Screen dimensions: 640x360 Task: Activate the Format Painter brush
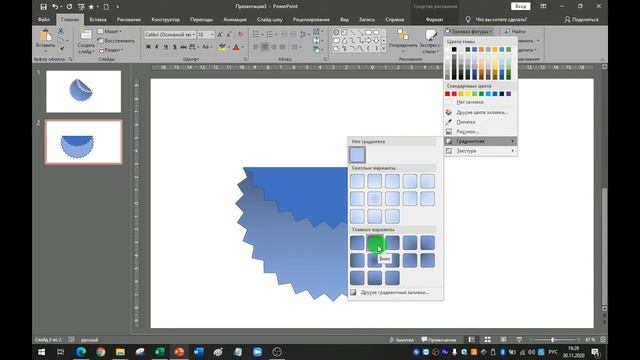(x=61, y=49)
